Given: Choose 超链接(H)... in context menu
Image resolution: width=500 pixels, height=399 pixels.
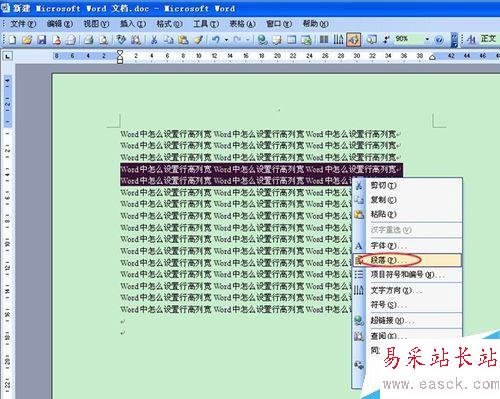Looking at the screenshot, I should pos(407,321).
